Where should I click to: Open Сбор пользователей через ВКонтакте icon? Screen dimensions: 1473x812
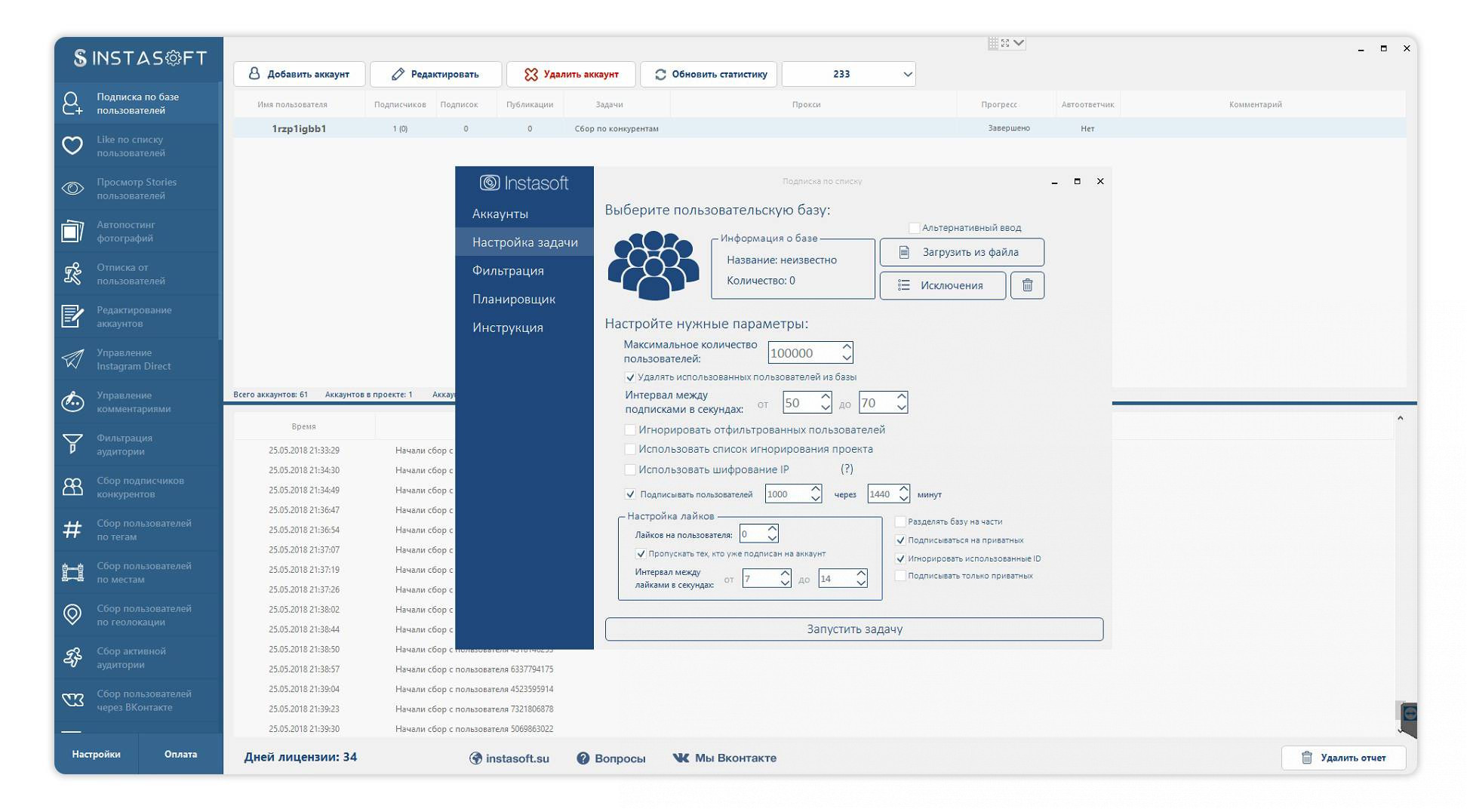point(72,700)
